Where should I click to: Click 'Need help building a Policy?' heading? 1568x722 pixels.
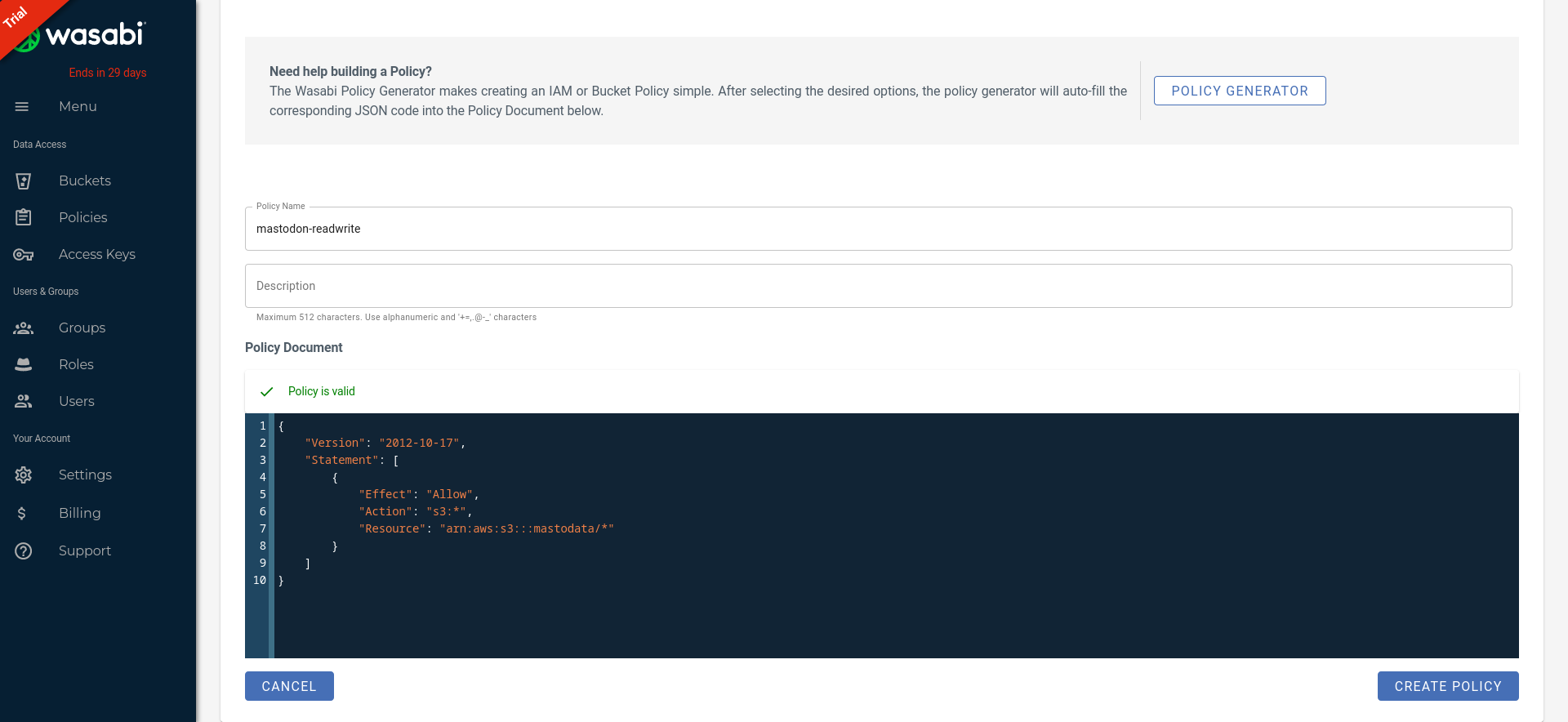point(351,71)
